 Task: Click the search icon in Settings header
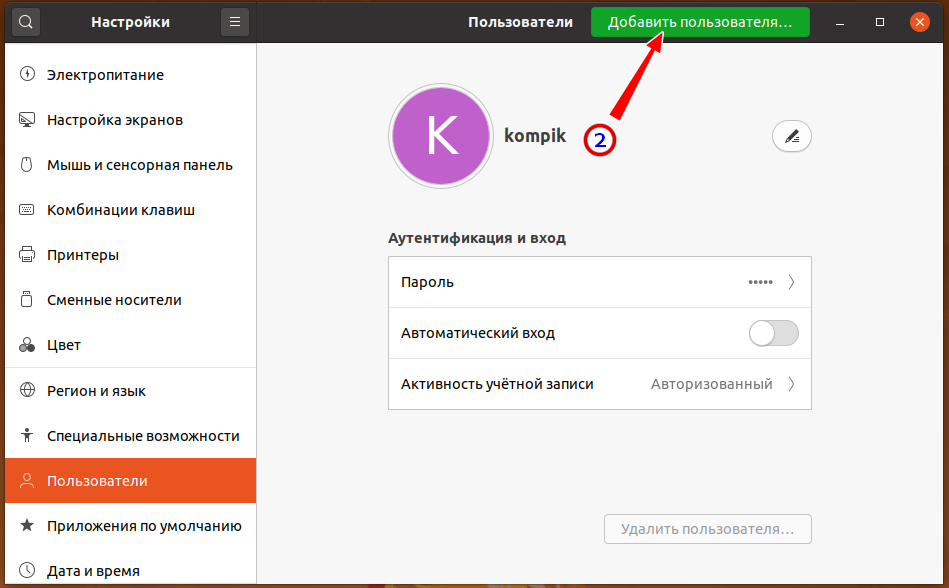26,22
